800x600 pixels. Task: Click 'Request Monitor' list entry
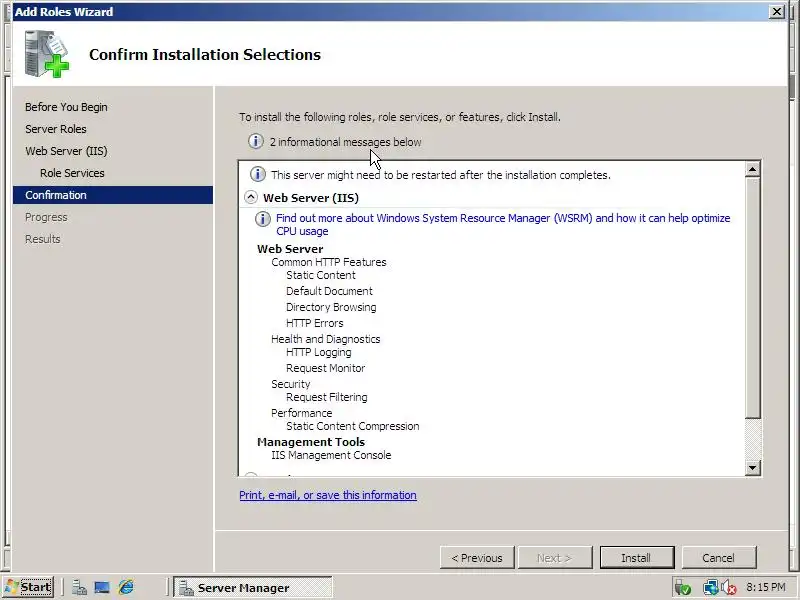(326, 368)
